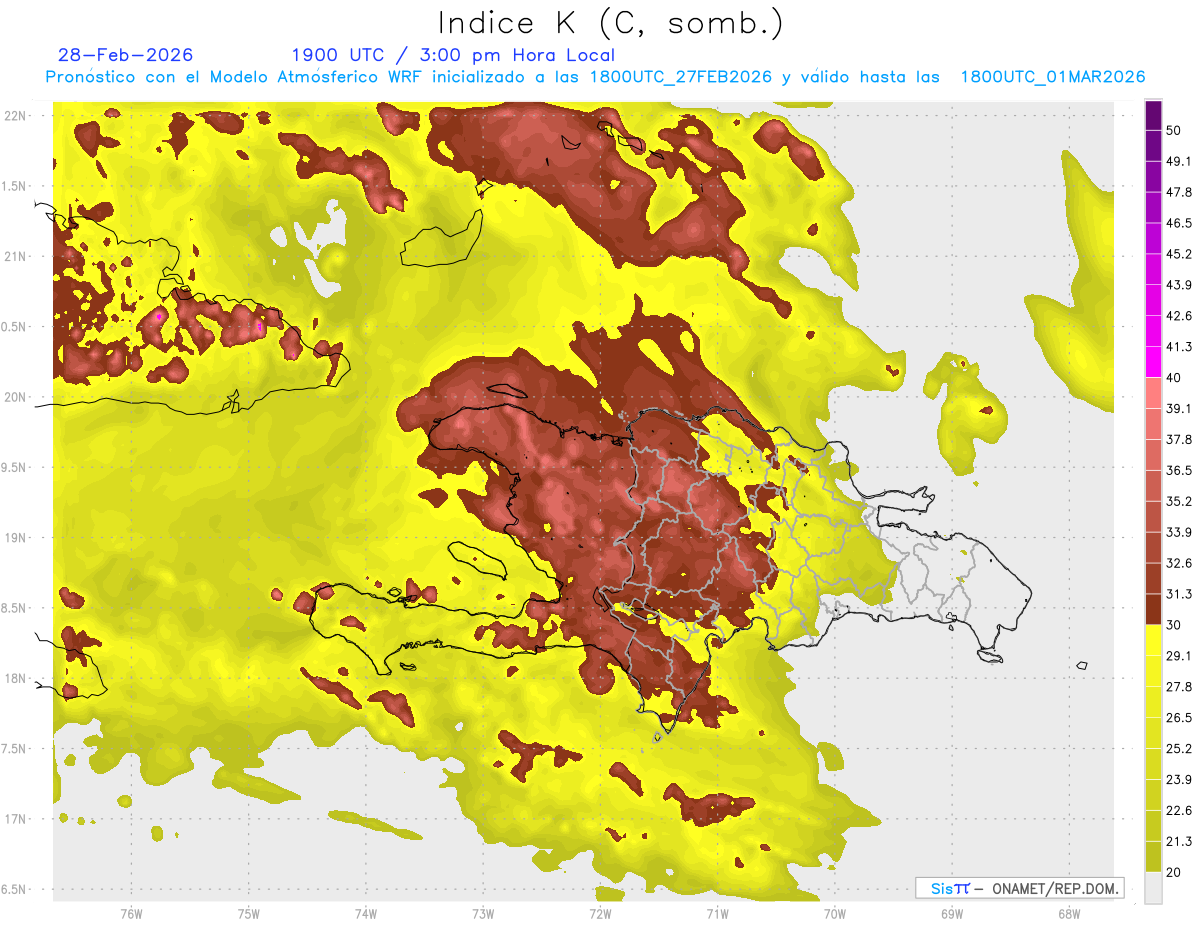This screenshot has height=927, width=1200.
Task: Click the legend value '49.1'
Action: pyautogui.click(x=1179, y=160)
